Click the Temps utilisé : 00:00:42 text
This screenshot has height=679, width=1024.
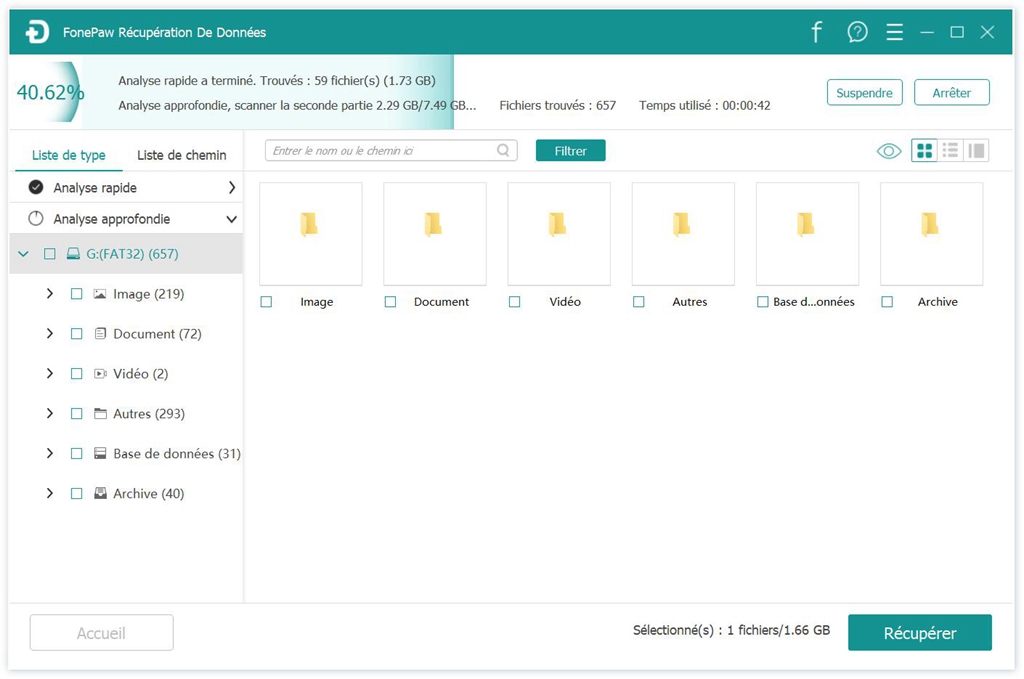705,106
